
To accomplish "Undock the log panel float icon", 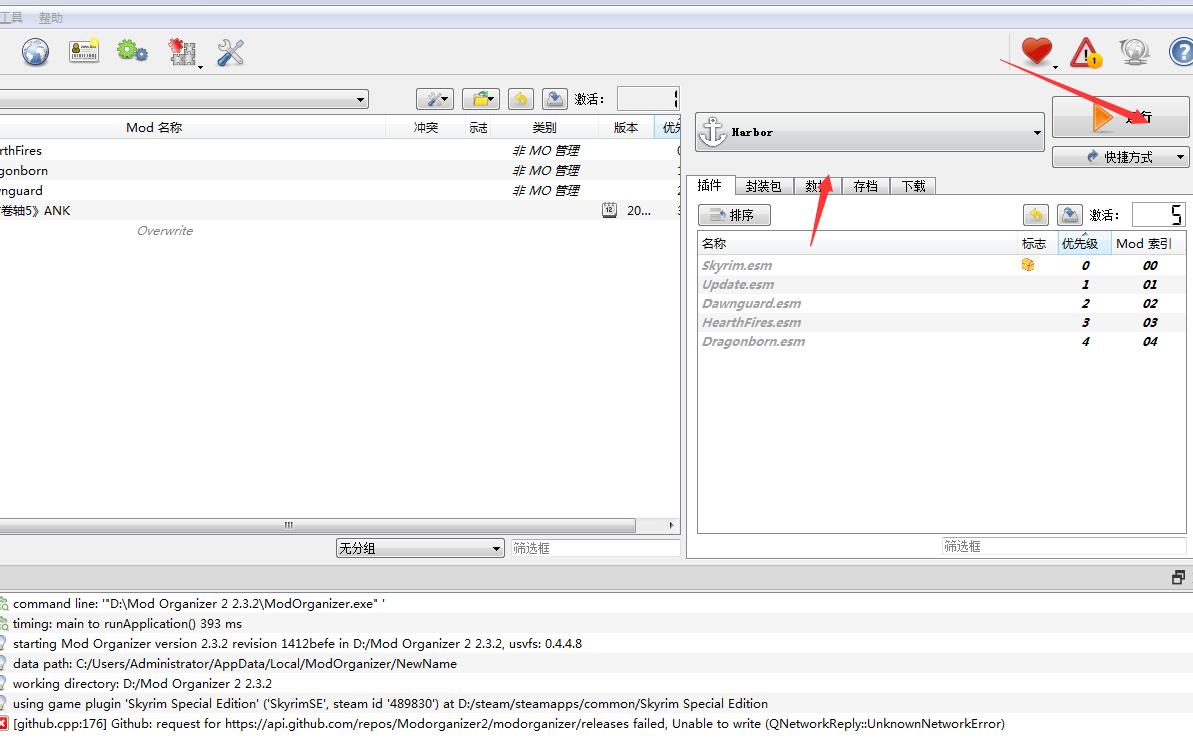I will (x=1178, y=578).
